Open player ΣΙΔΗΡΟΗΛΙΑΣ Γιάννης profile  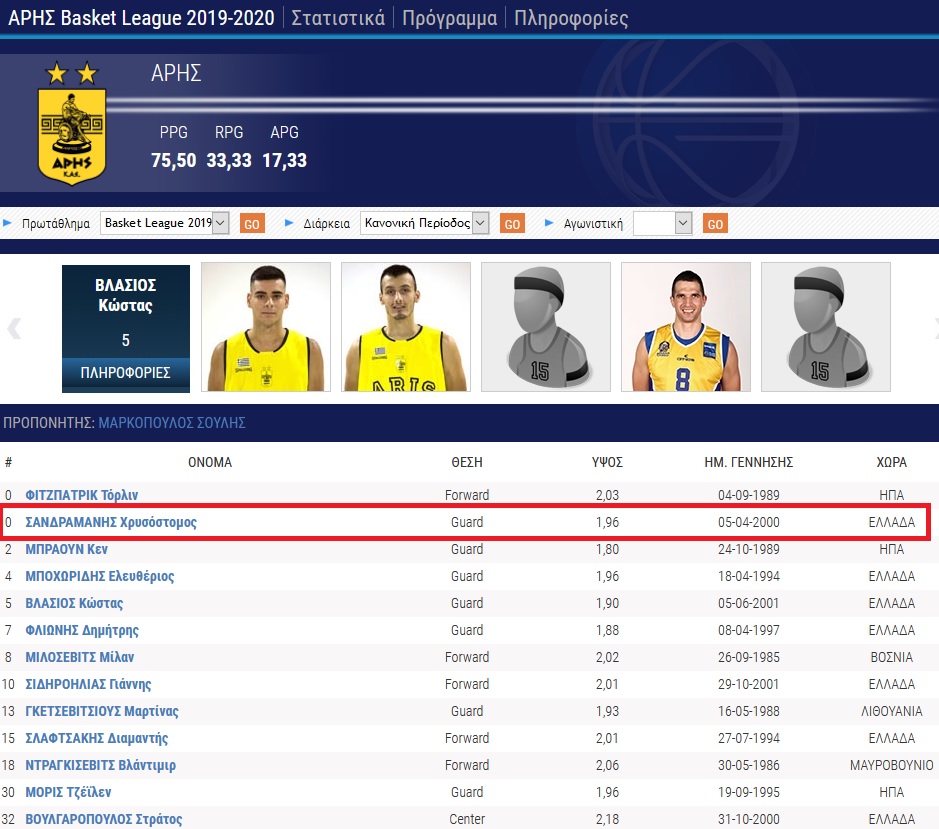tap(88, 684)
